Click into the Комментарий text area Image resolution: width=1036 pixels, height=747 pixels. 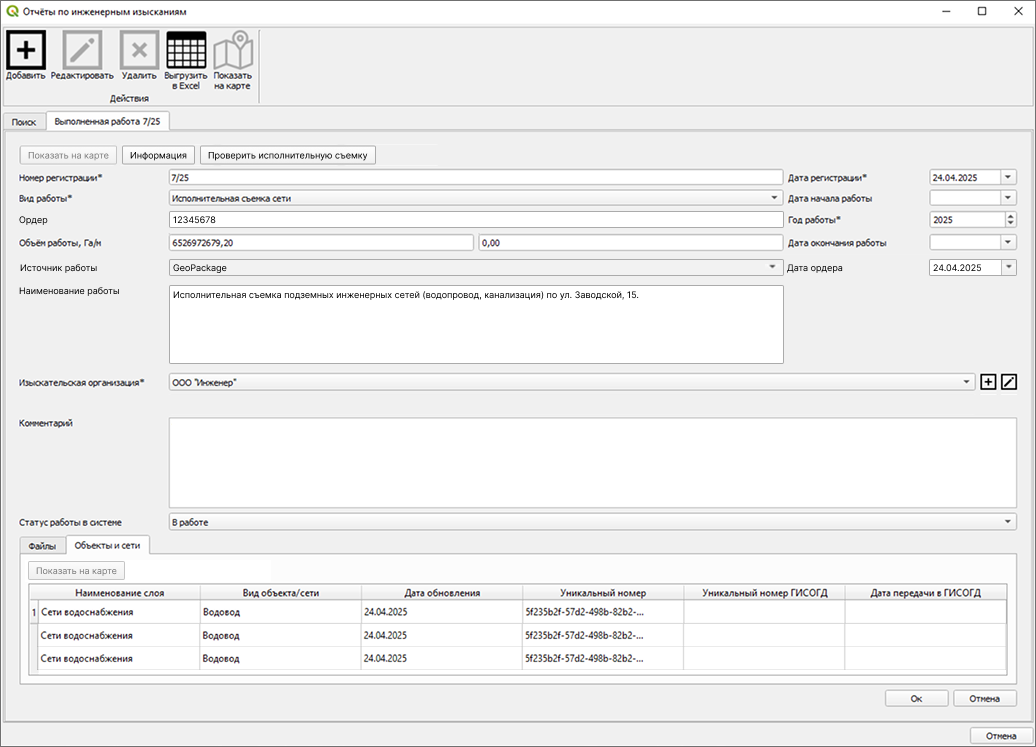click(592, 462)
